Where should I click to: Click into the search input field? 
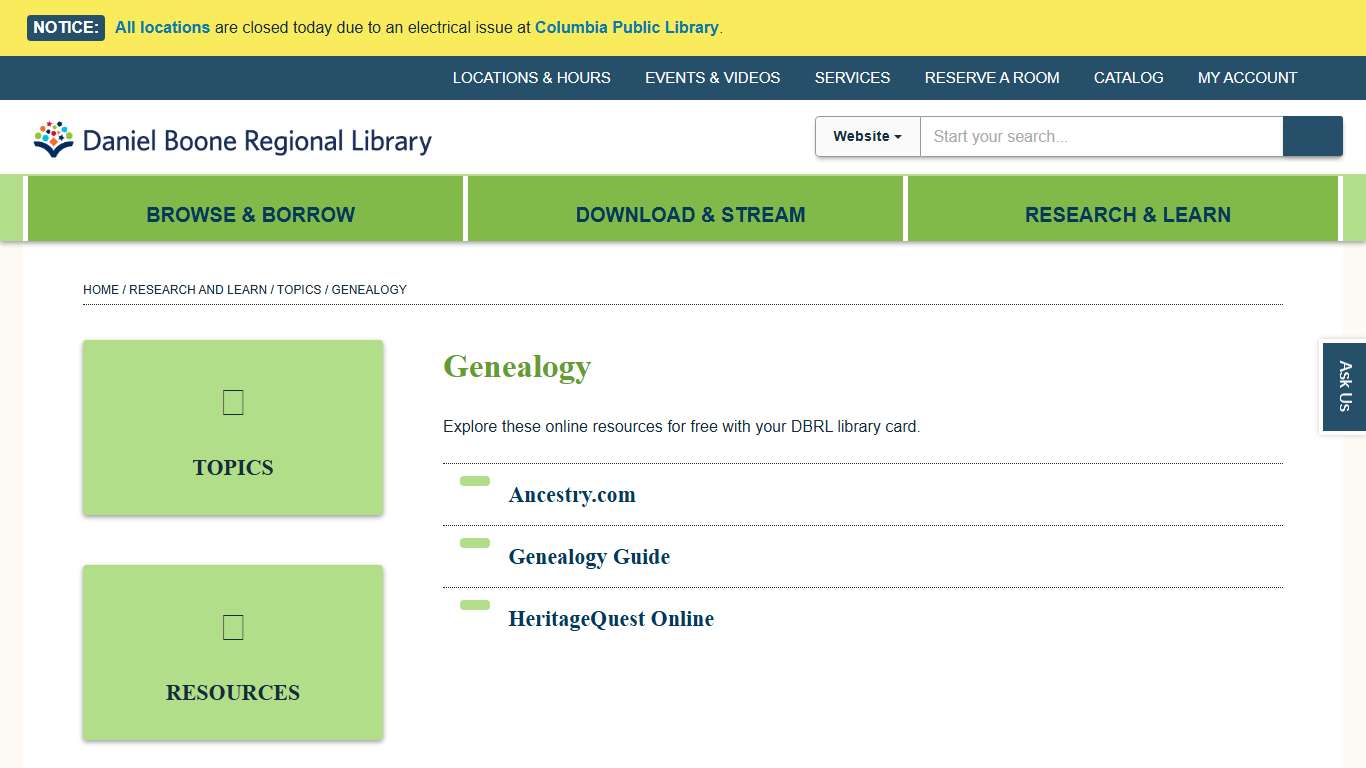click(x=1100, y=136)
